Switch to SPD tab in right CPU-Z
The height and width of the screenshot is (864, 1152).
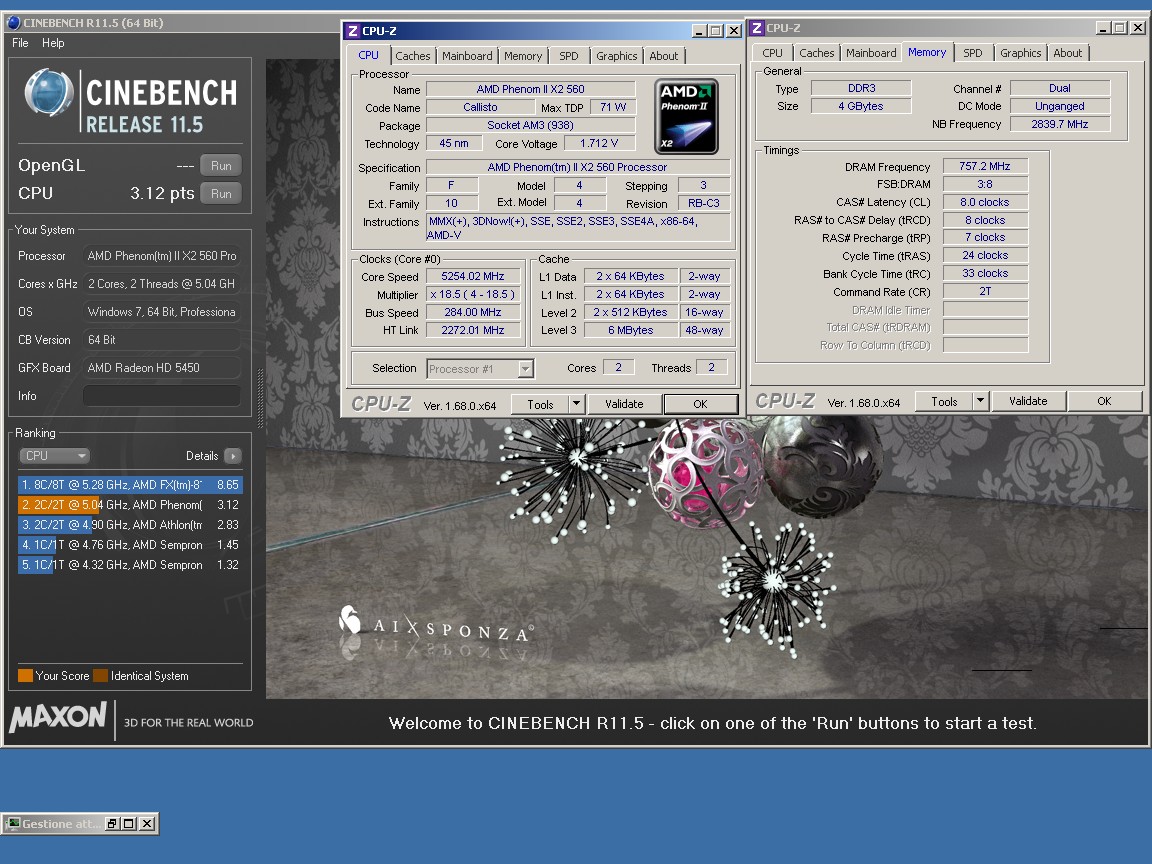pyautogui.click(x=973, y=53)
